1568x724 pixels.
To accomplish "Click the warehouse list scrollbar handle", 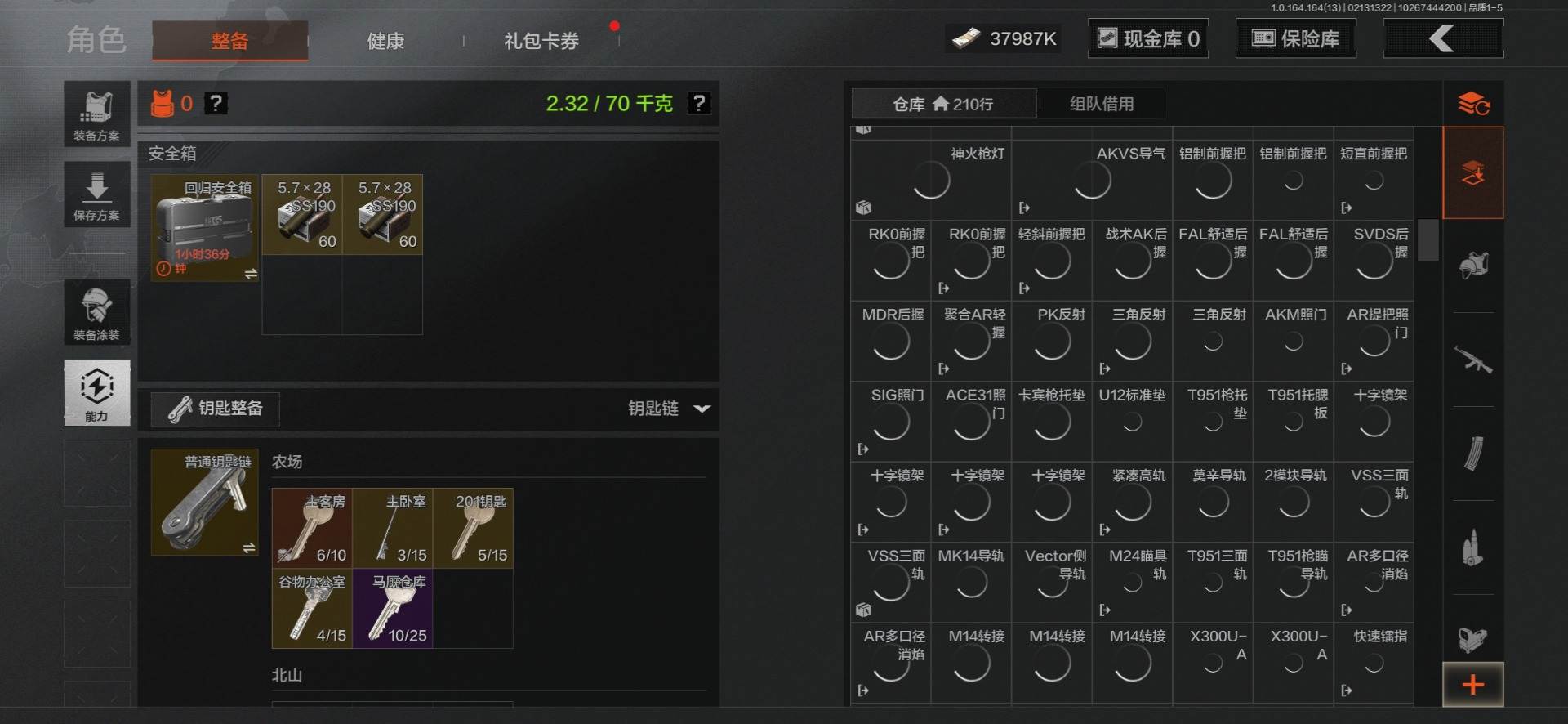I will click(x=1428, y=239).
